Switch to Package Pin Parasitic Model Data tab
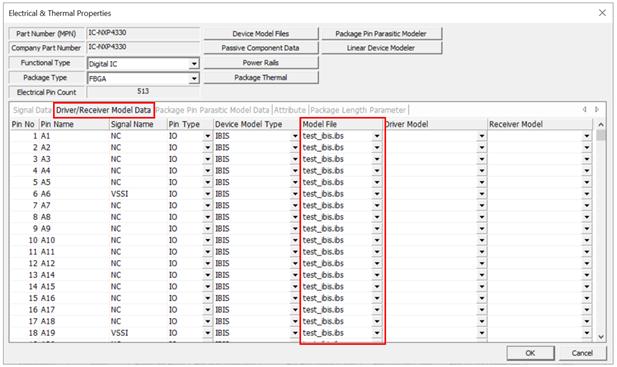The width and height of the screenshot is (617, 367). pyautogui.click(x=212, y=110)
